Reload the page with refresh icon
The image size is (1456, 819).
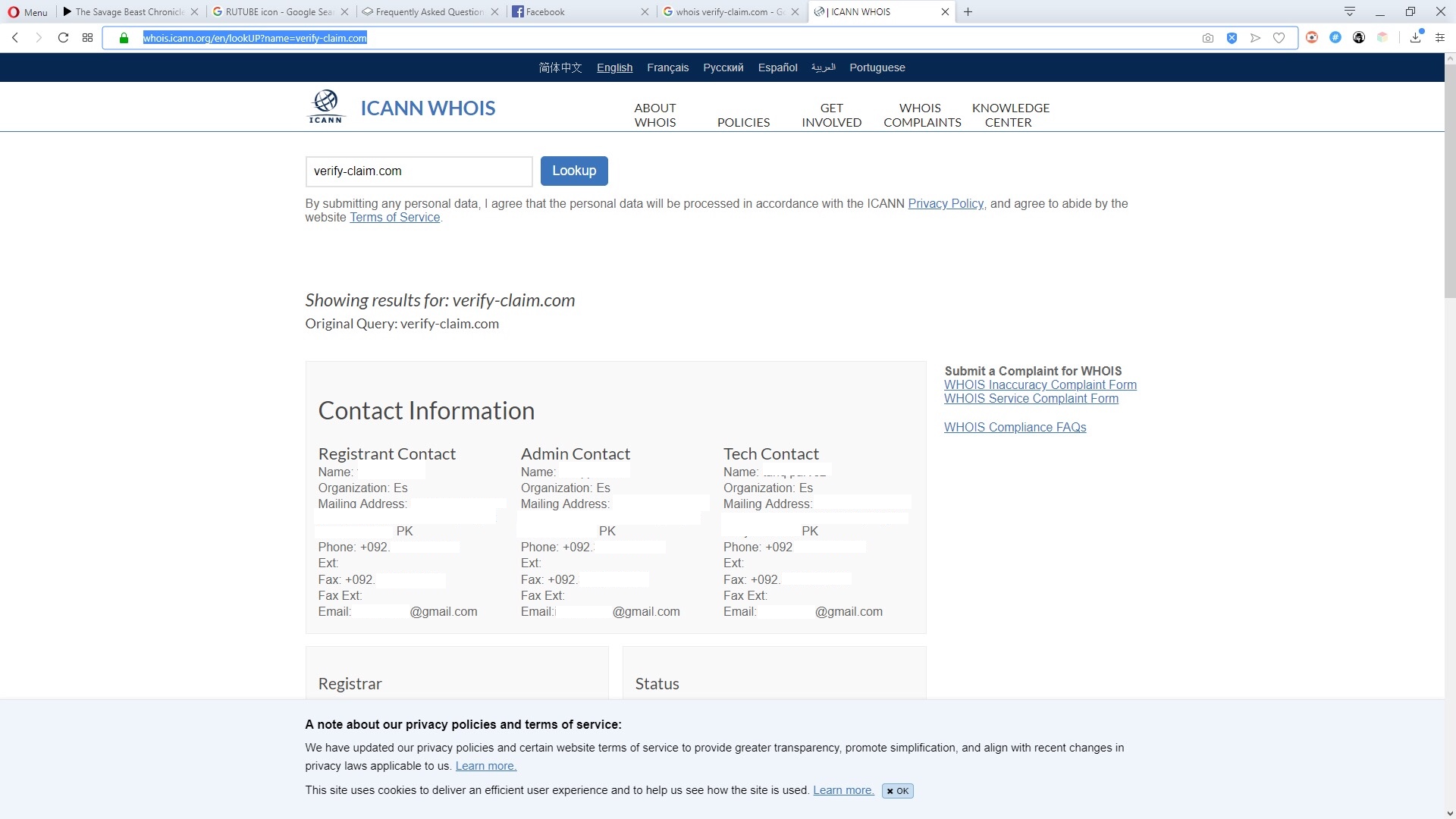pos(64,38)
